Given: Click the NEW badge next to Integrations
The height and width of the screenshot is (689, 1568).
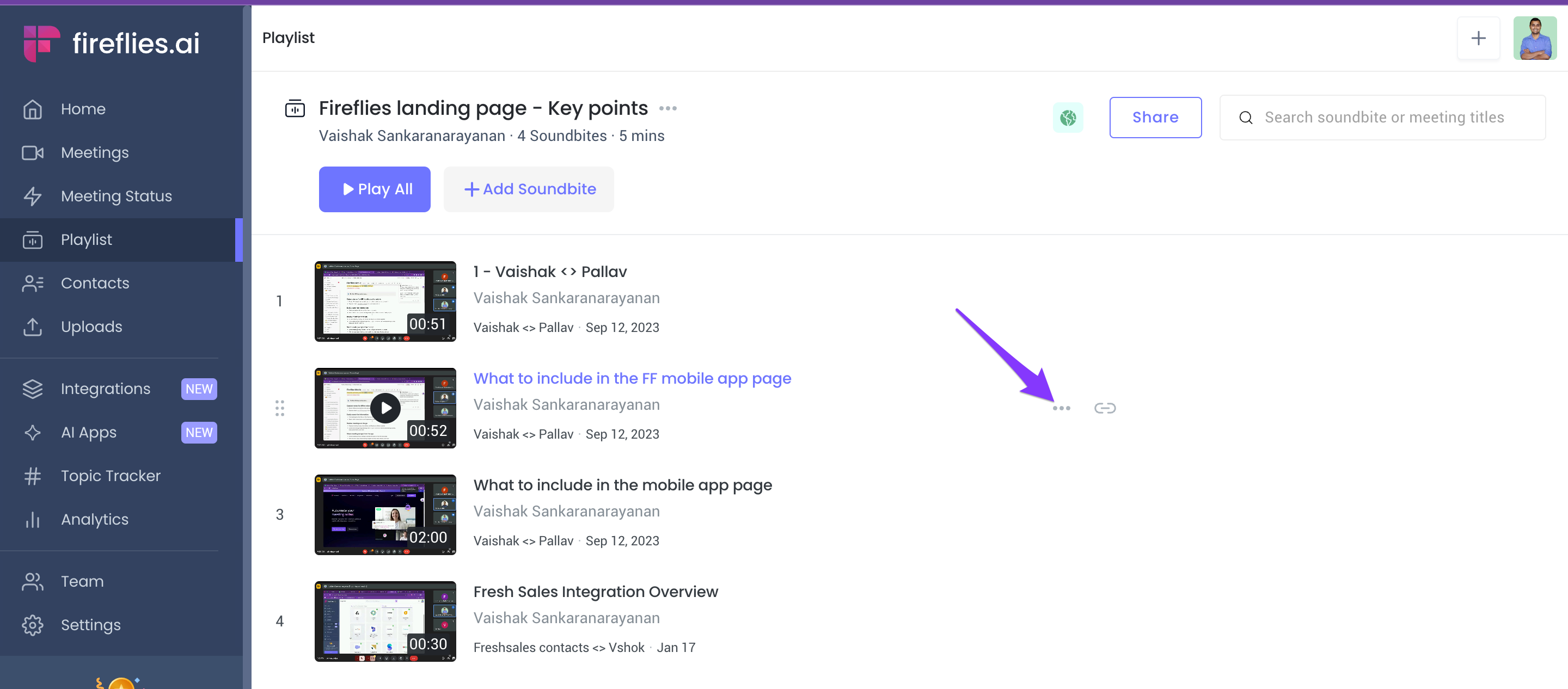Looking at the screenshot, I should 199,389.
